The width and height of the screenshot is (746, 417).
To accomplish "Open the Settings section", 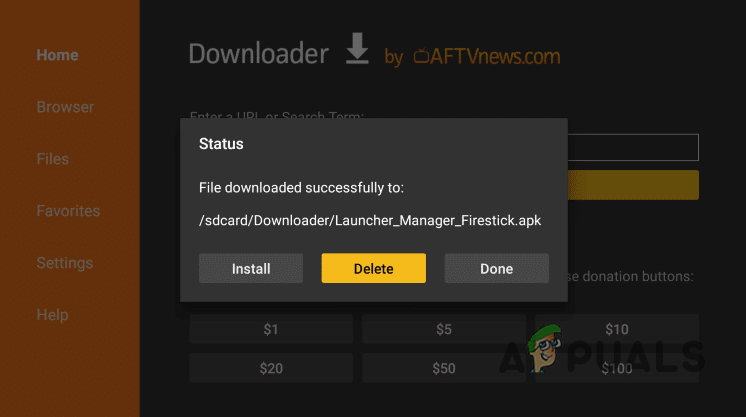I will pyautogui.click(x=65, y=263).
